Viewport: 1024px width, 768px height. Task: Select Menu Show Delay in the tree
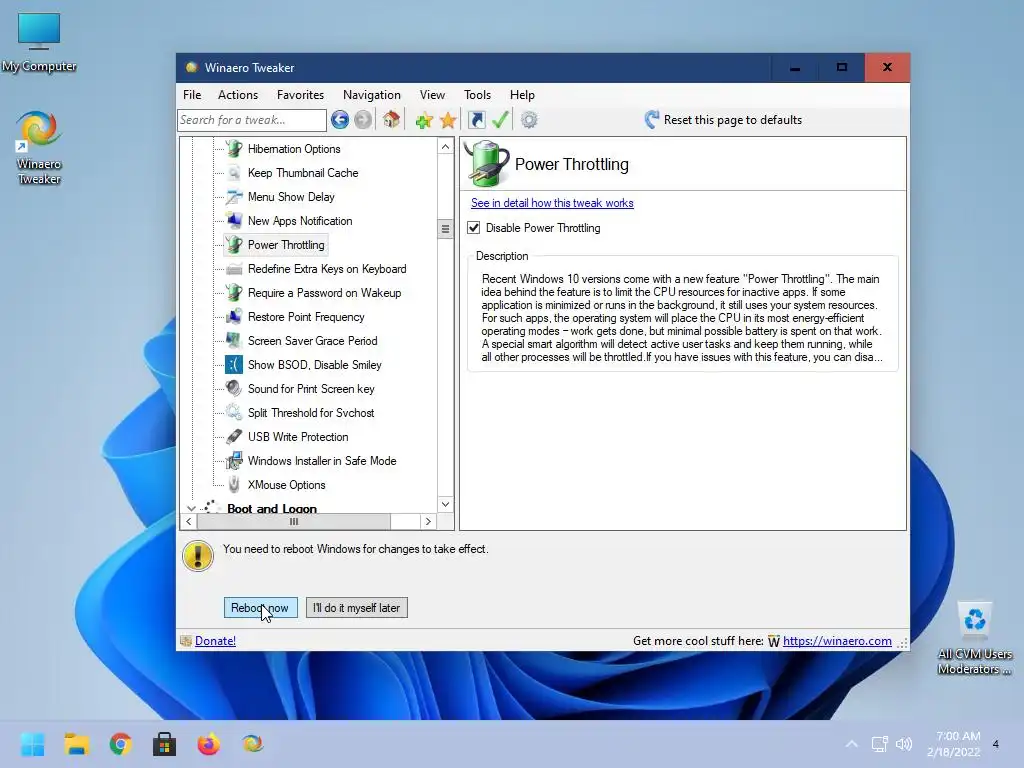tap(291, 197)
